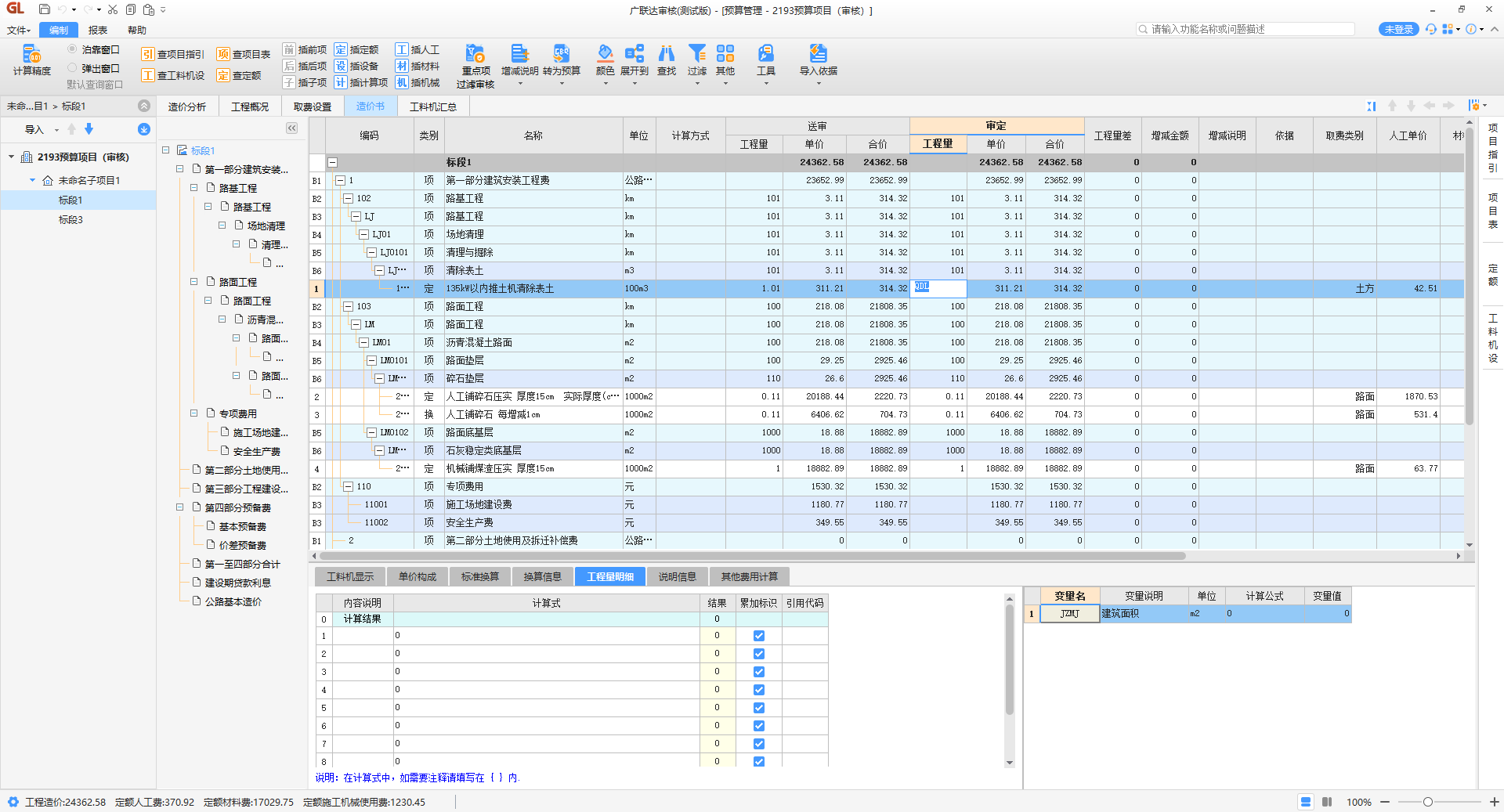
Task: Switch to 标准换算 bottom tab
Action: coord(480,576)
